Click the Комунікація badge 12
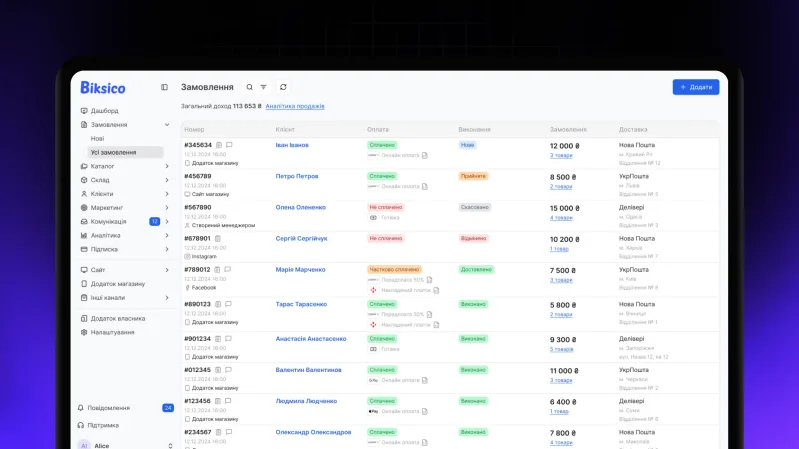Image resolution: width=799 pixels, height=449 pixels. tap(154, 222)
